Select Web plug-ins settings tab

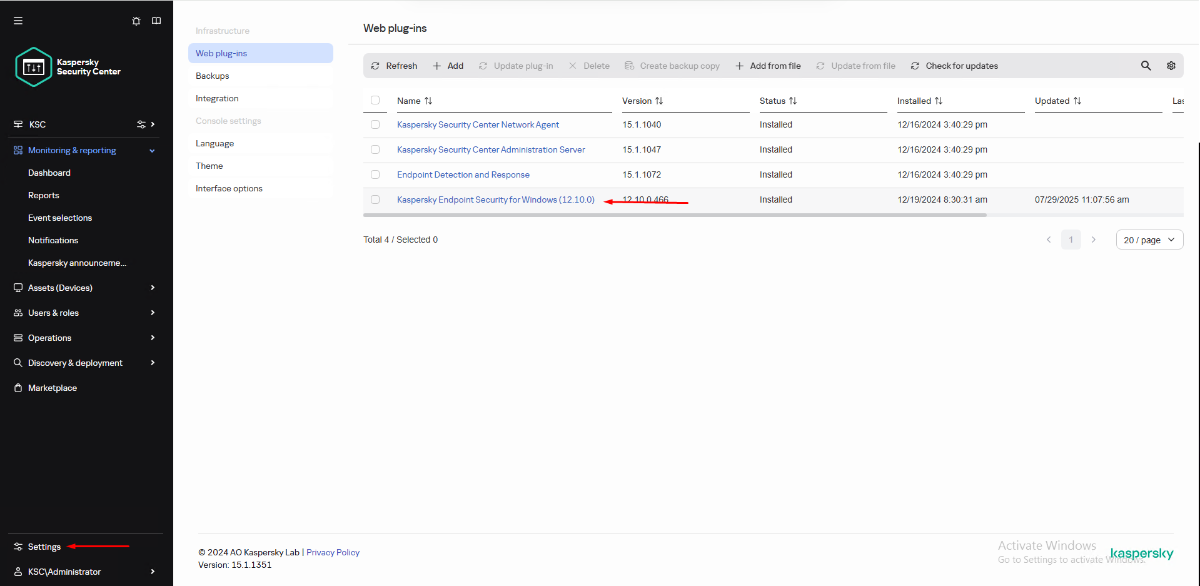point(260,53)
